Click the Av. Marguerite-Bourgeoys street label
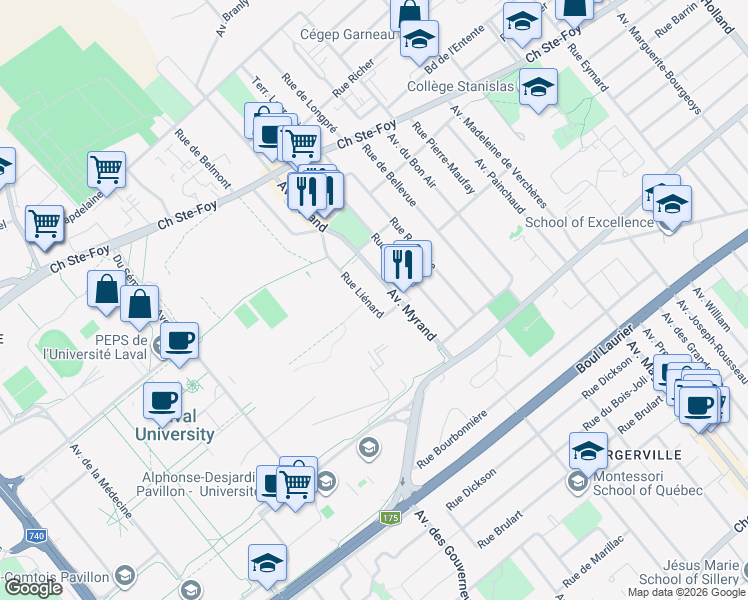 [659, 63]
